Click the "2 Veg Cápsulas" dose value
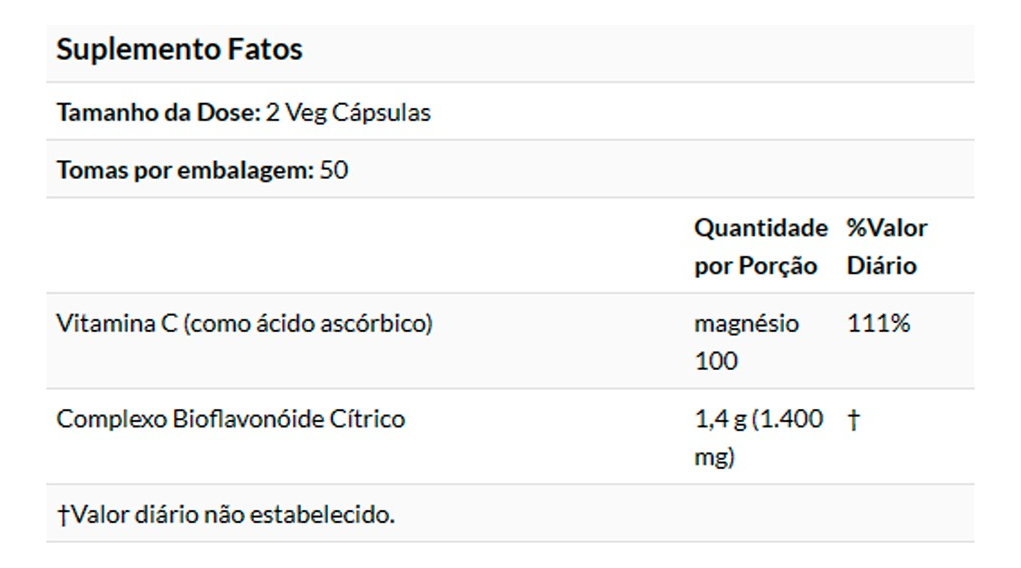Viewport: 1021px width, 568px height. (x=348, y=113)
